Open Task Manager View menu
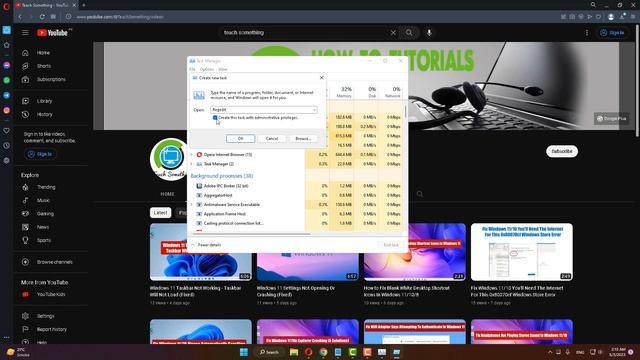This screenshot has width=640, height=360. (x=222, y=69)
